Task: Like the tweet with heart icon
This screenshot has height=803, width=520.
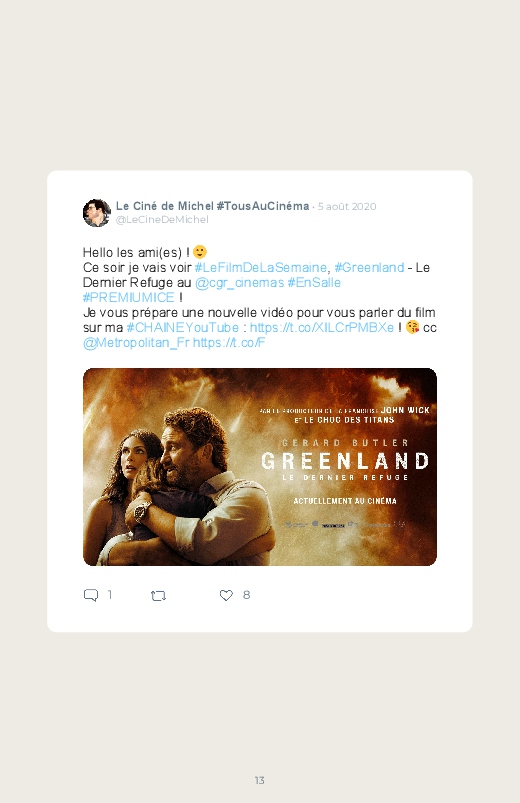Action: point(226,595)
